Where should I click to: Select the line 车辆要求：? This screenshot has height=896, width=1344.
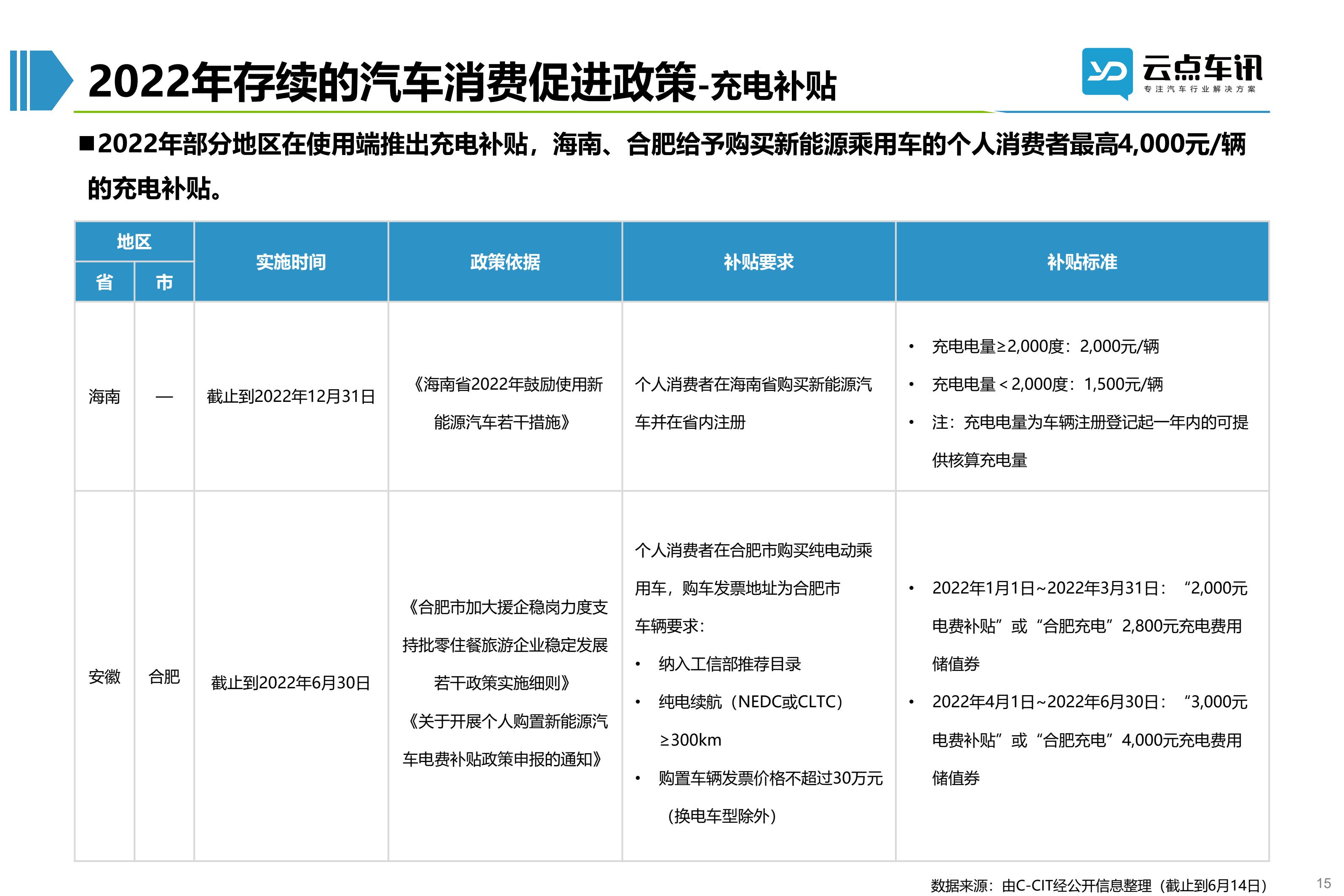[x=670, y=626]
